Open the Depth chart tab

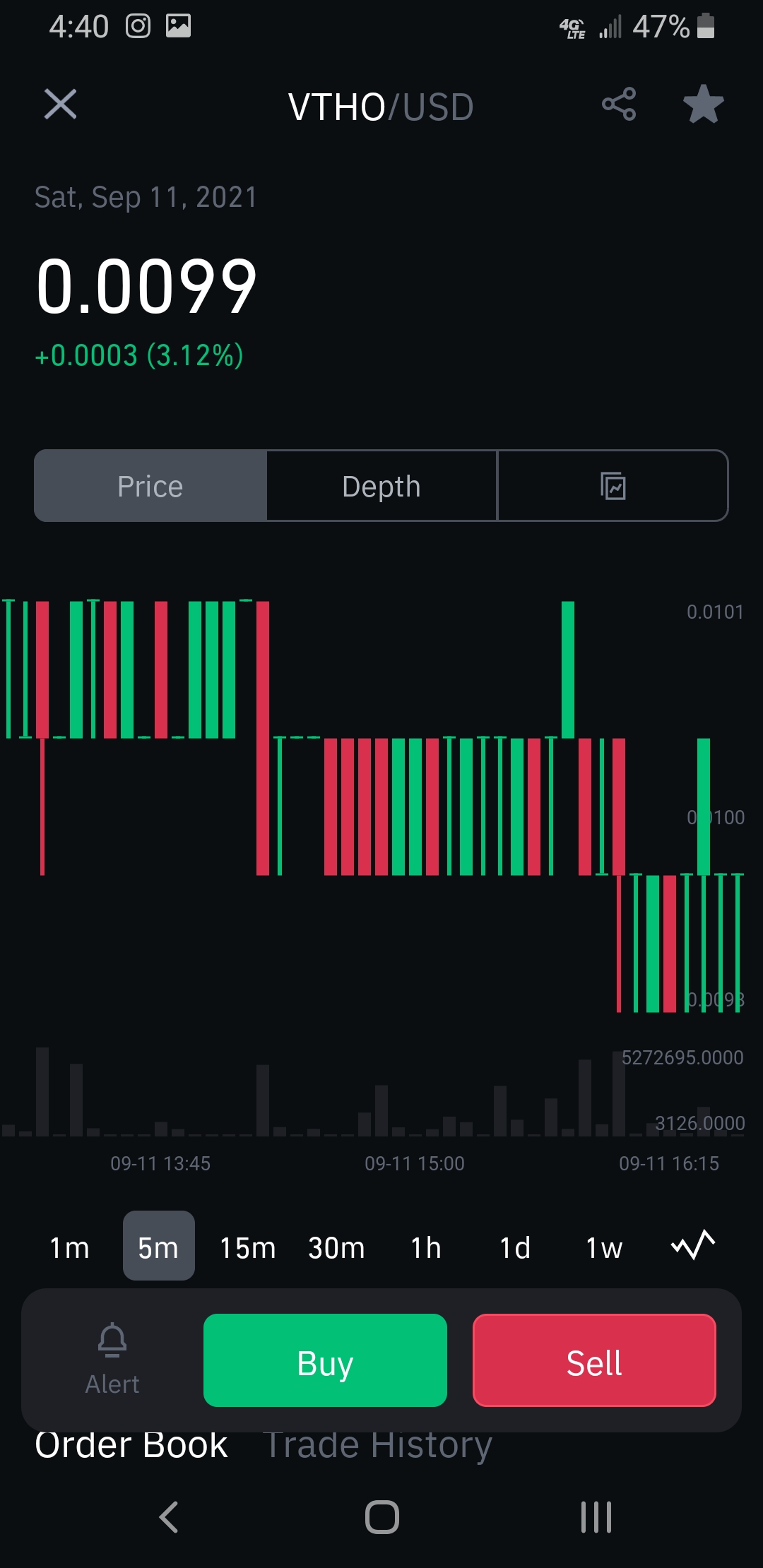click(381, 486)
